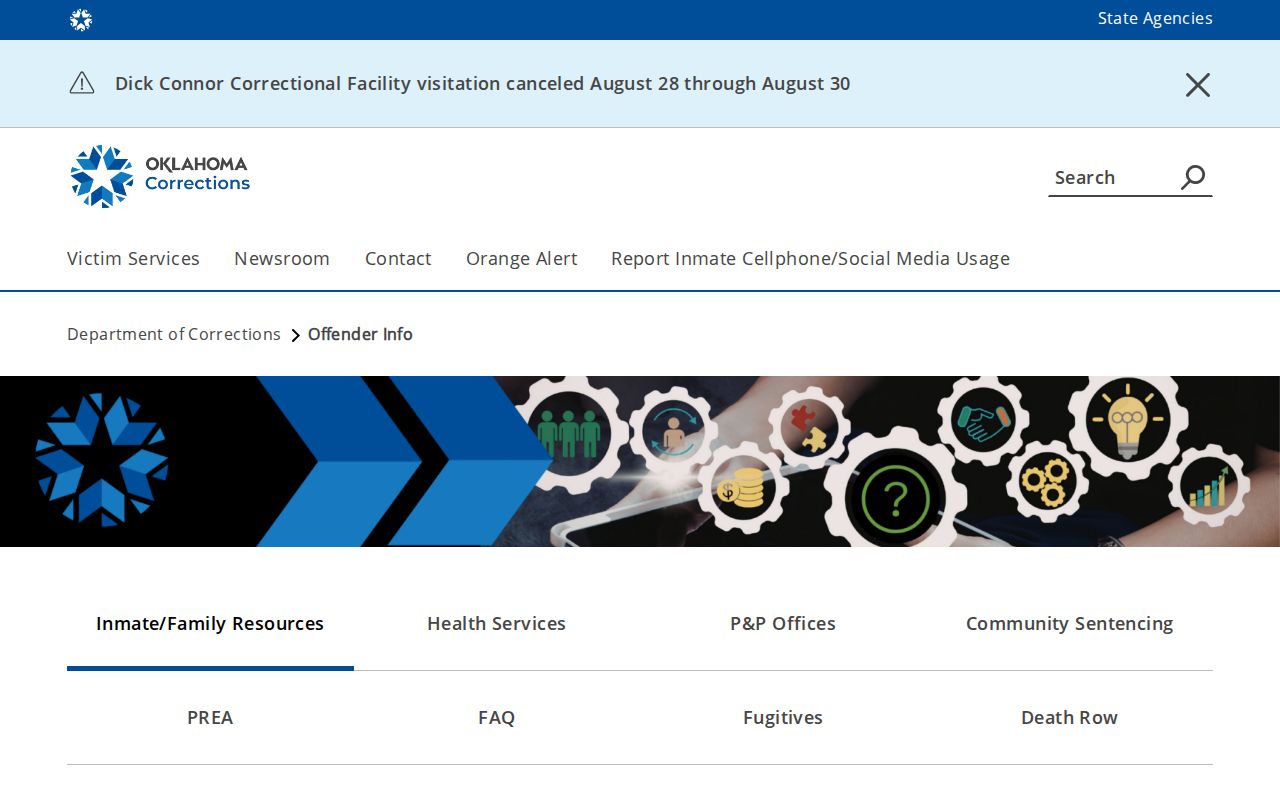Screen dimensions: 1280x800
Task: Click the Oklahoma Corrections logo
Action: [160, 176]
